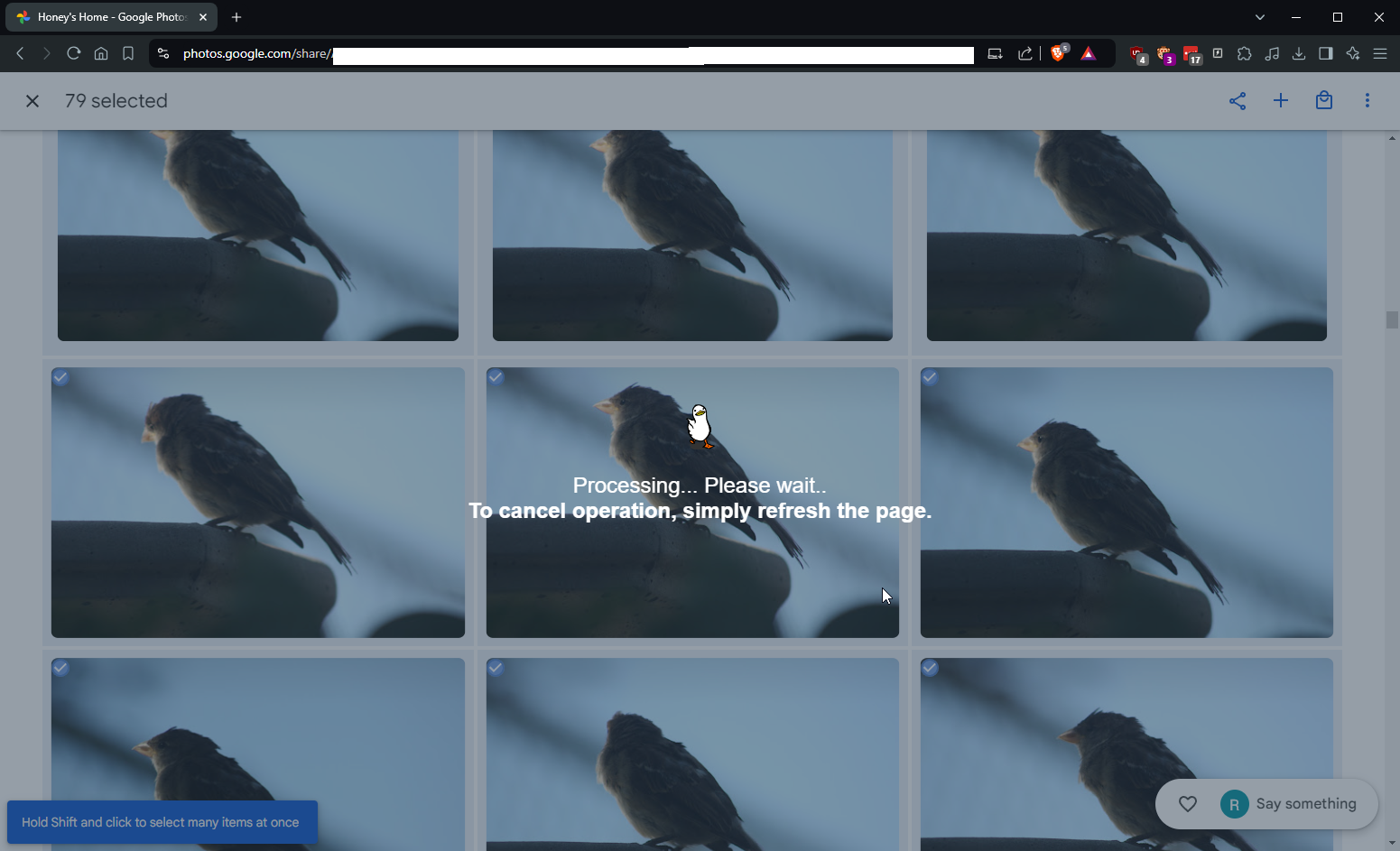
Task: Click the duck mascot overlay icon
Action: [700, 426]
